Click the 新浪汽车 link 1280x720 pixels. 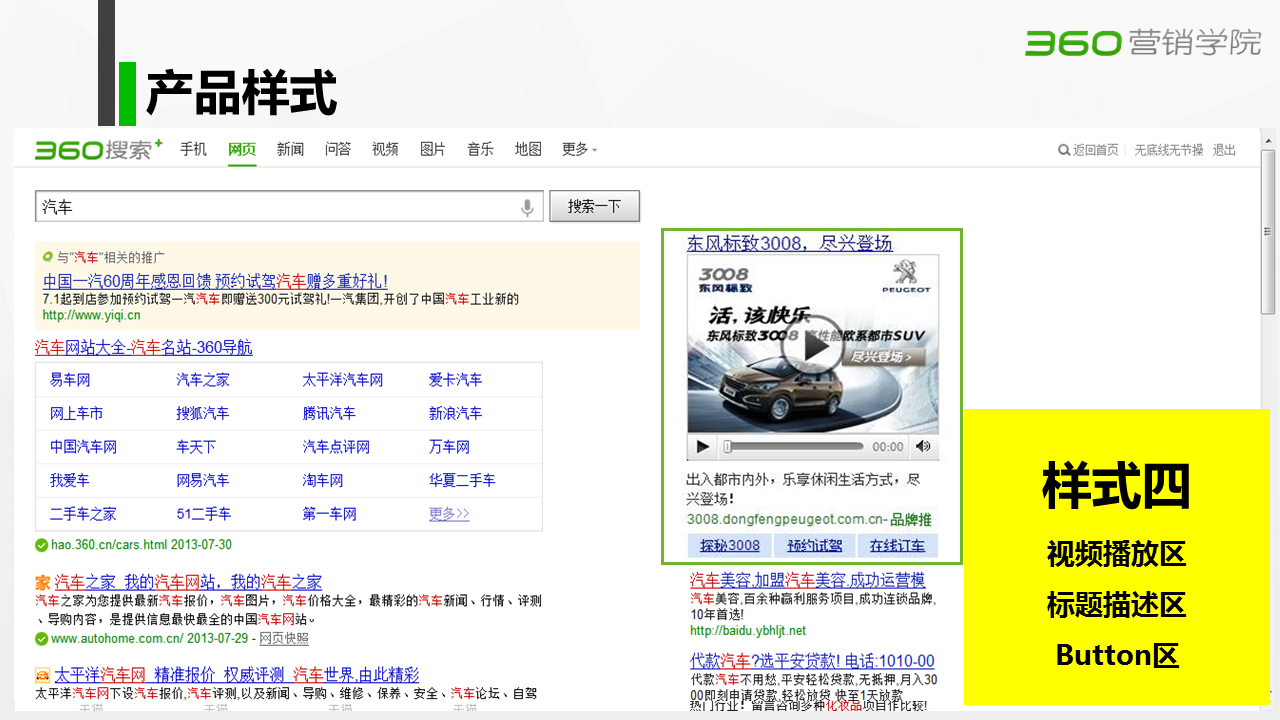(x=456, y=413)
